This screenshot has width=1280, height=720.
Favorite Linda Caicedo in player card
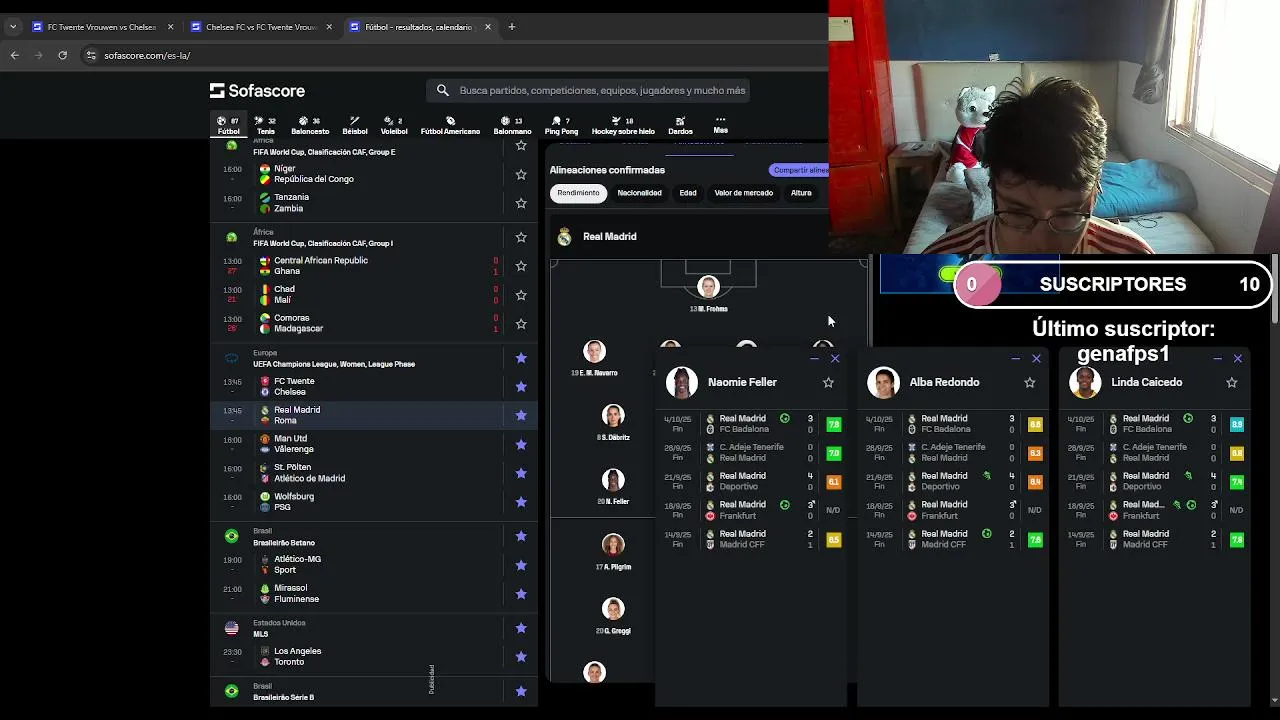pyautogui.click(x=1232, y=382)
